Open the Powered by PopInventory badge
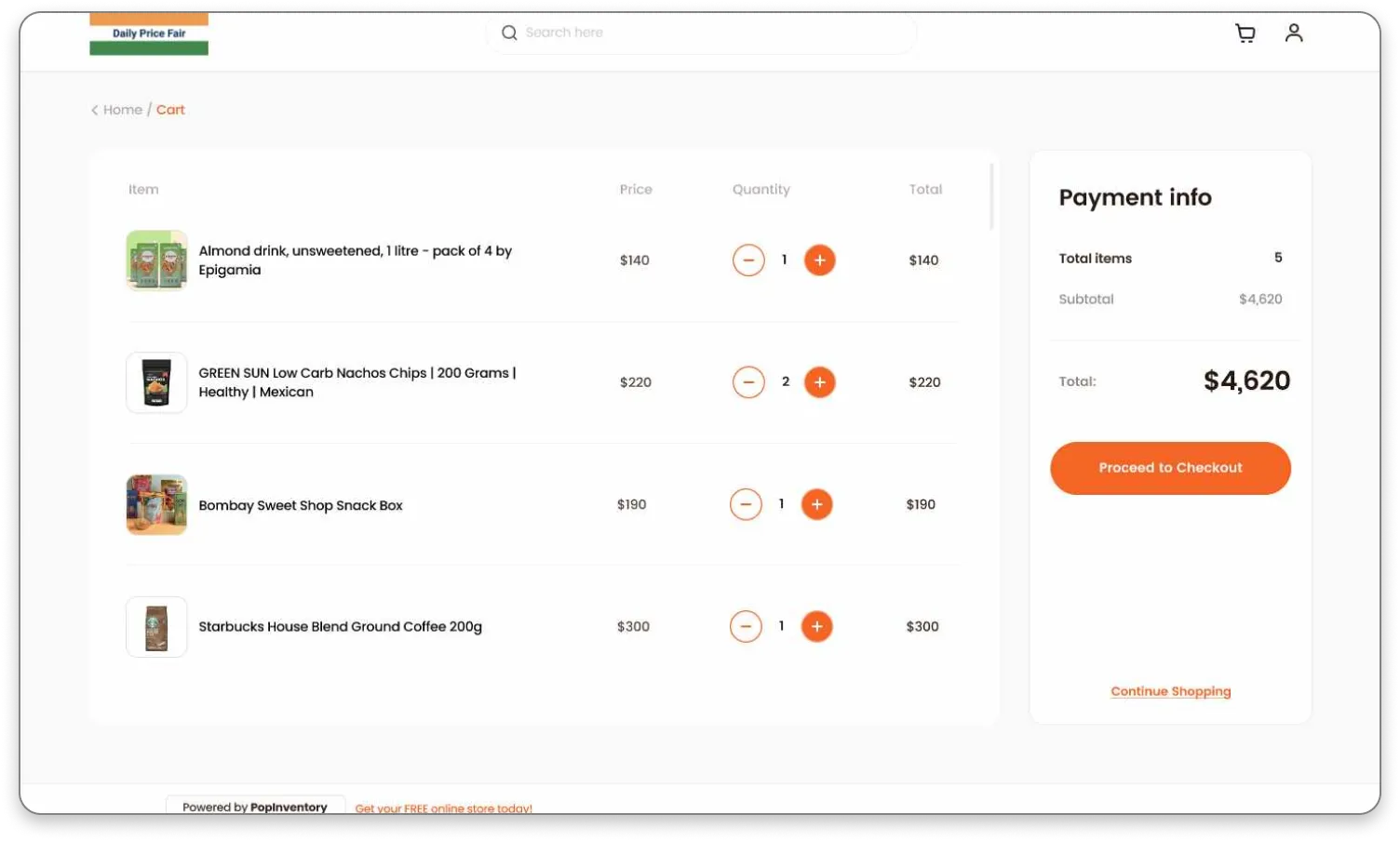Image resolution: width=1400 pixels, height=841 pixels. click(x=255, y=806)
